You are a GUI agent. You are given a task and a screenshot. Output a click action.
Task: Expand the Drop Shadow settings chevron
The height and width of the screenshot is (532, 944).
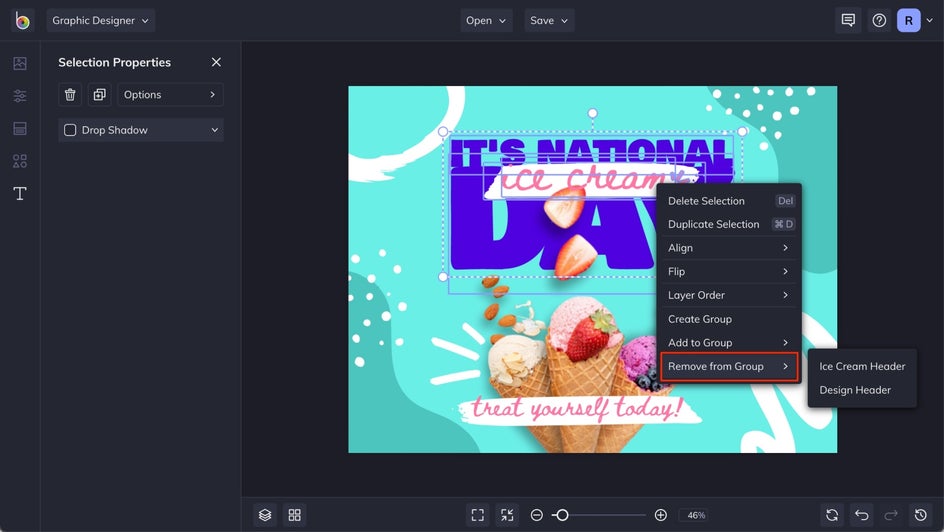[x=214, y=130]
